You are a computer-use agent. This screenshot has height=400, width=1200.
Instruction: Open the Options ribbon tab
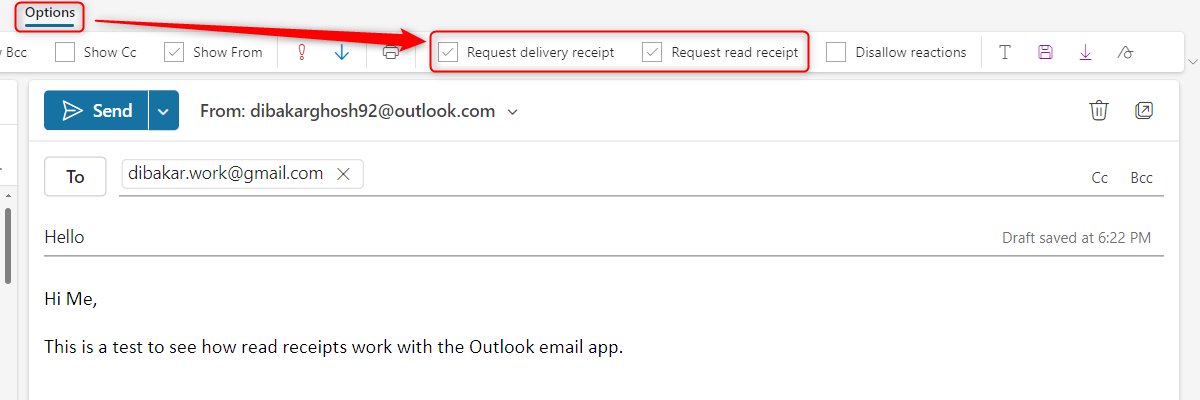50,13
